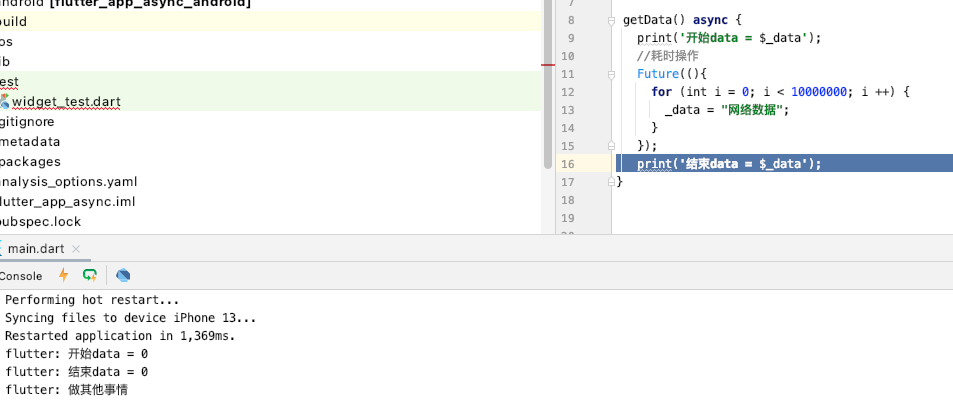The image size is (953, 411).
Task: Switch to the main.dart run tab
Action: (x=35, y=249)
